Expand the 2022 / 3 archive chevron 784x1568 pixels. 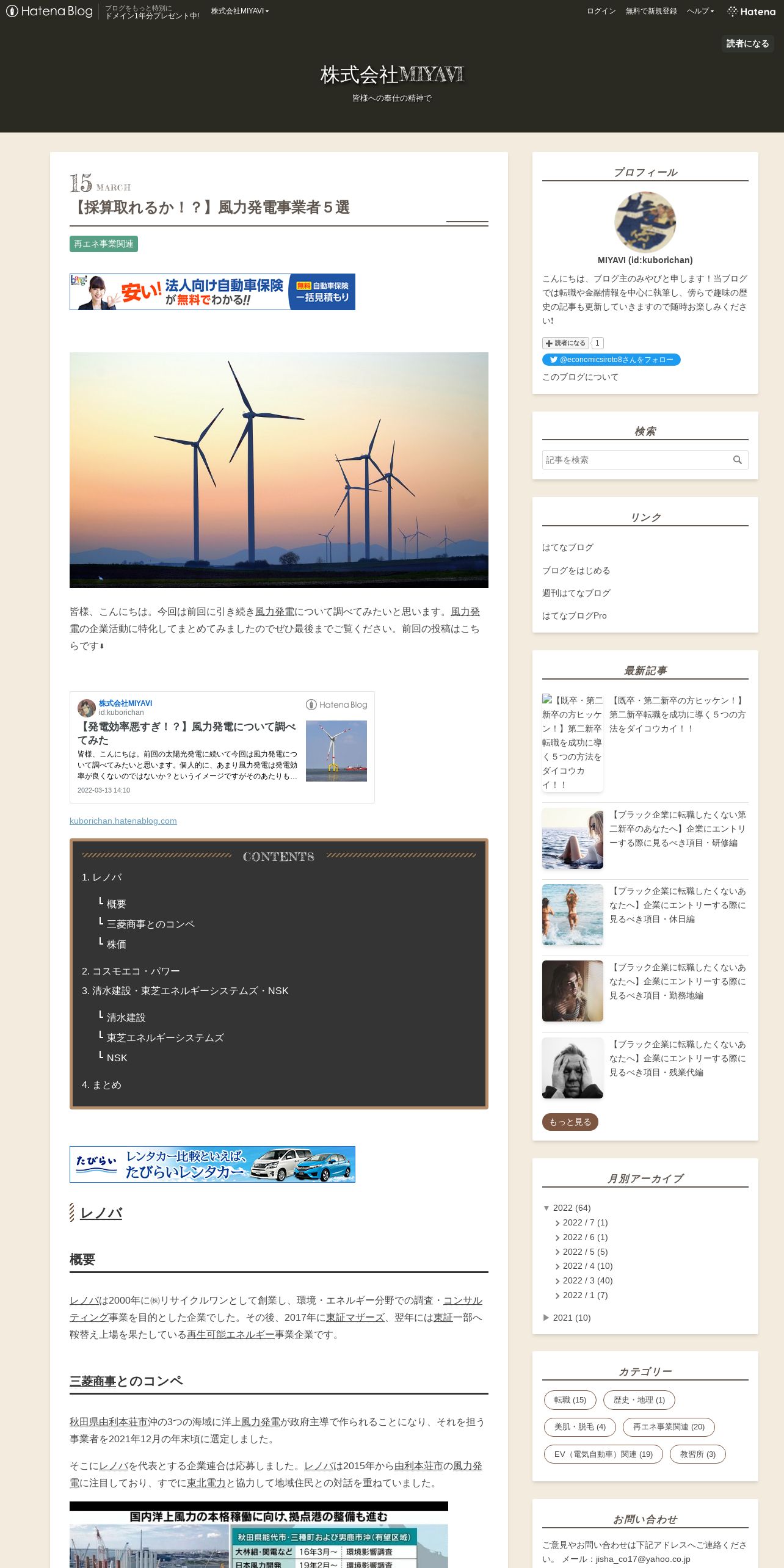(557, 1281)
